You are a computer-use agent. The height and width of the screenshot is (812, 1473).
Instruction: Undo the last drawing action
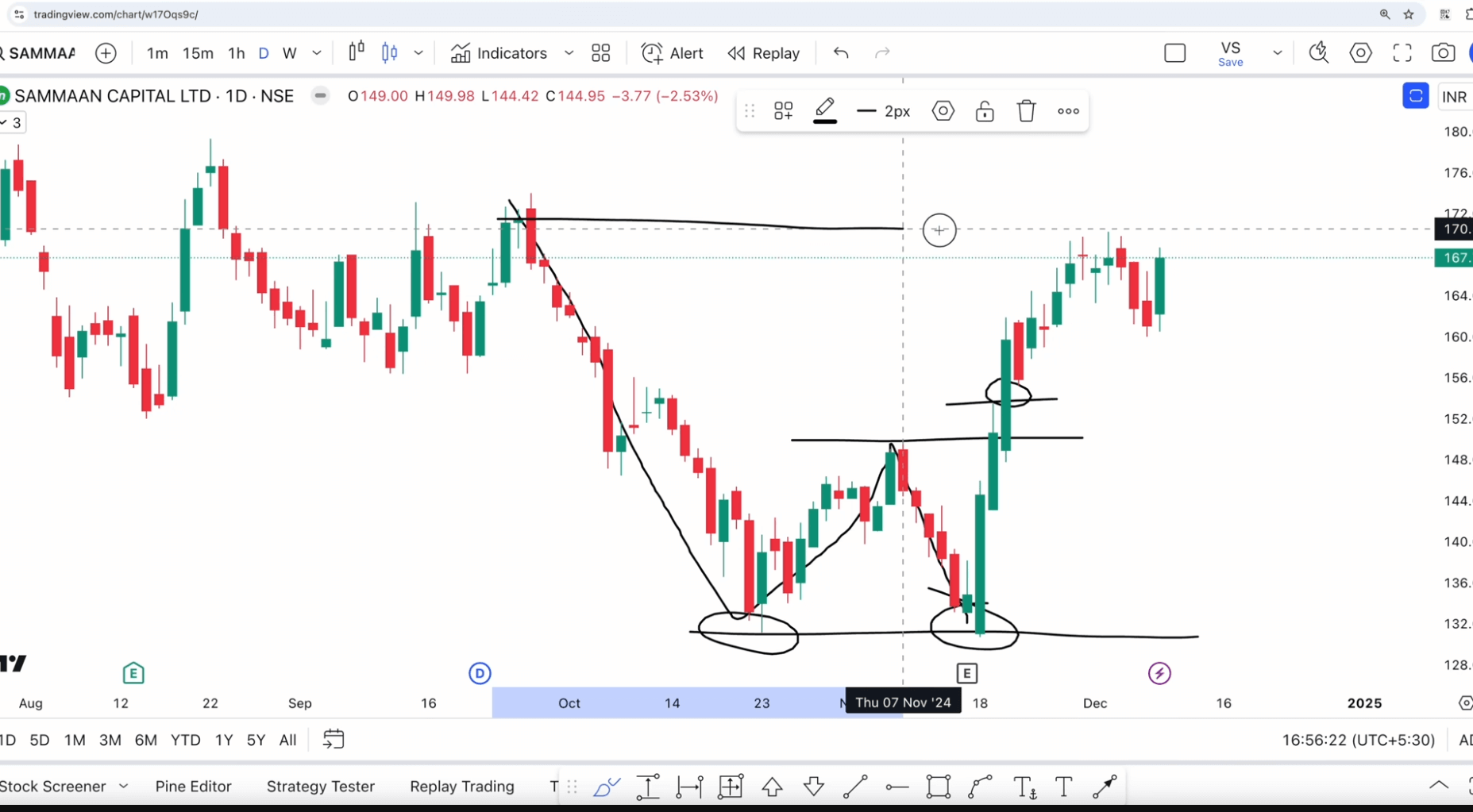[841, 53]
